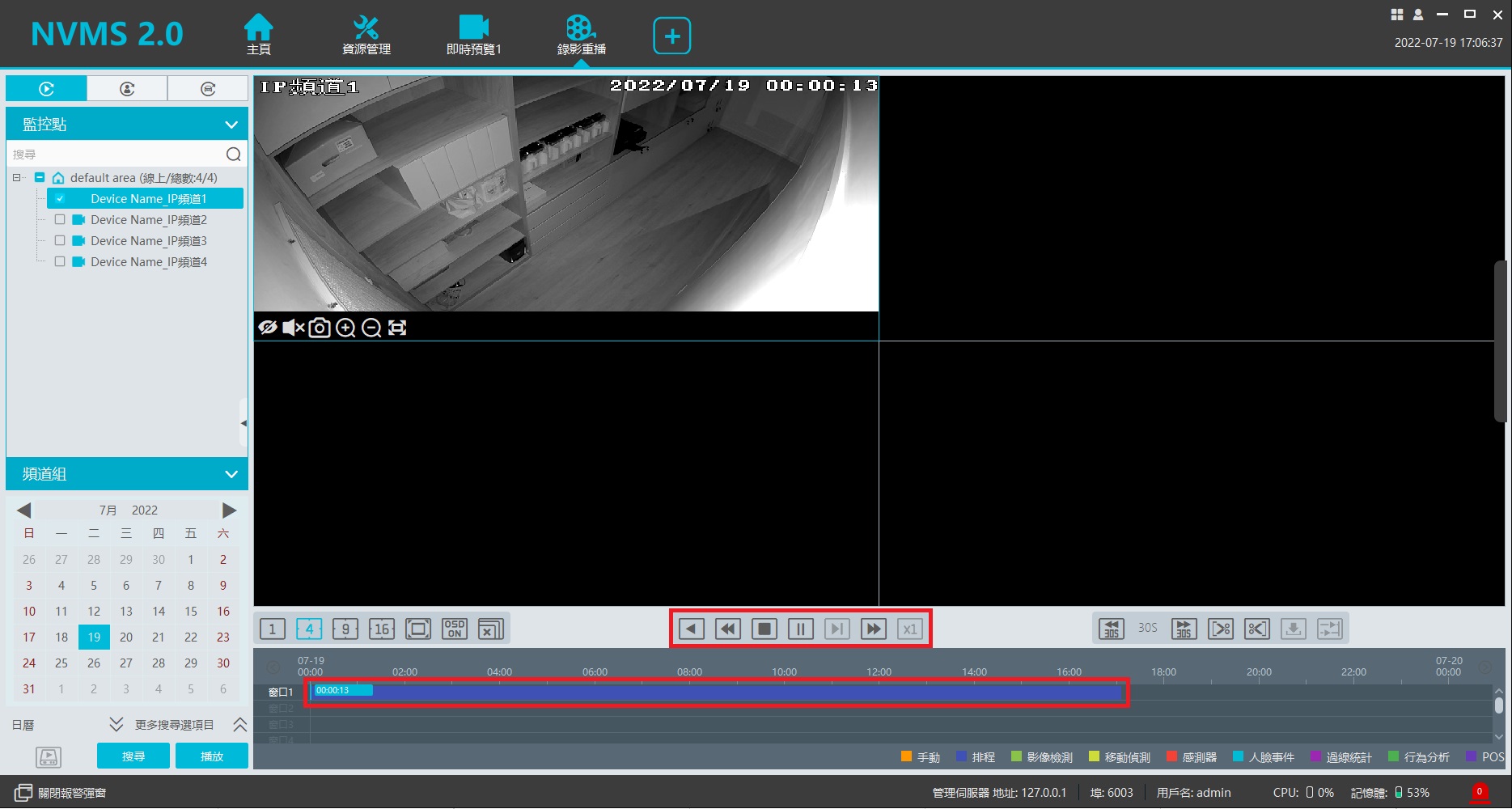The height and width of the screenshot is (809, 1512).
Task: Switch to single window layout
Action: (x=273, y=629)
